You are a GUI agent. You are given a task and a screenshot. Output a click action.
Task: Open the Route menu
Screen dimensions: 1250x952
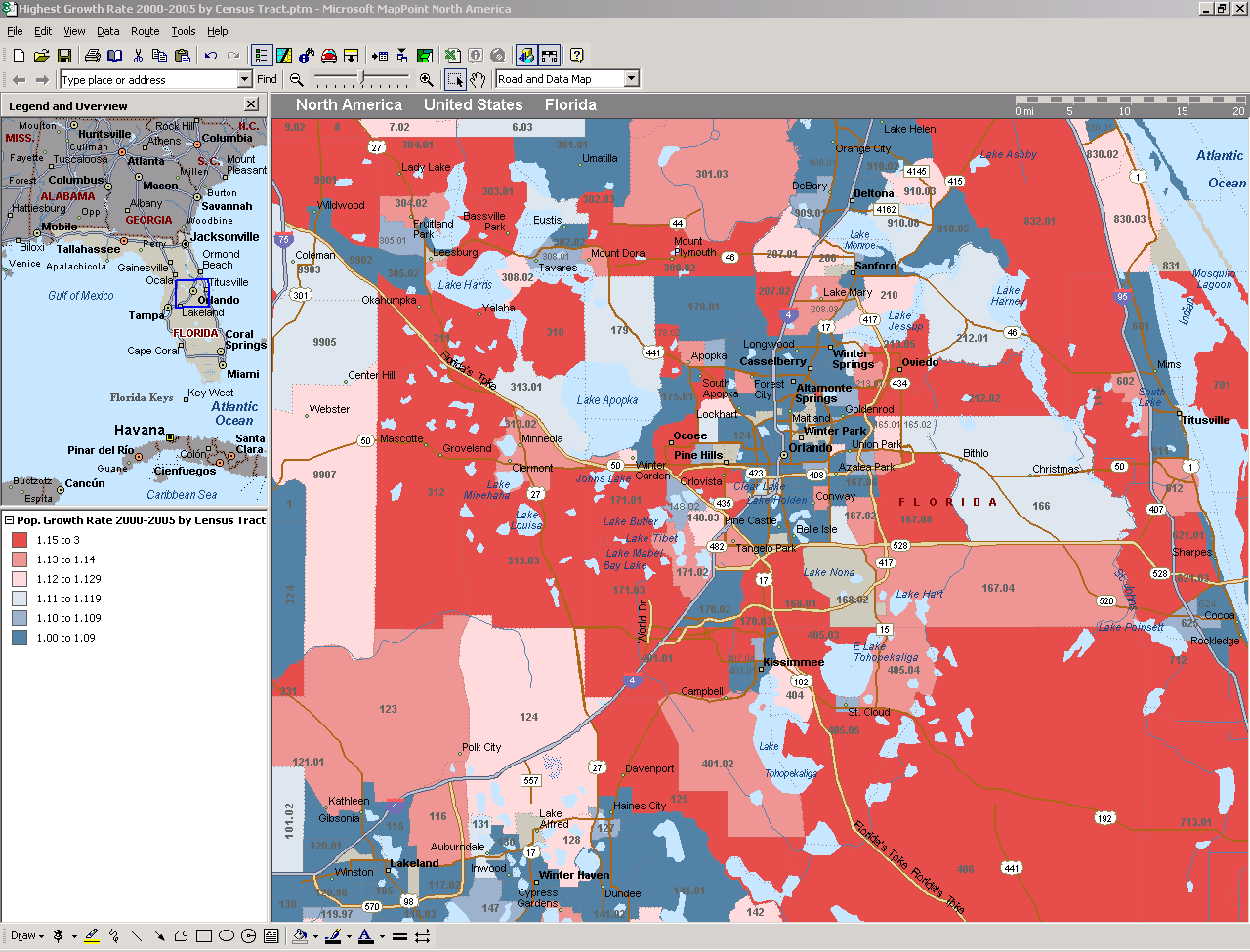(145, 31)
